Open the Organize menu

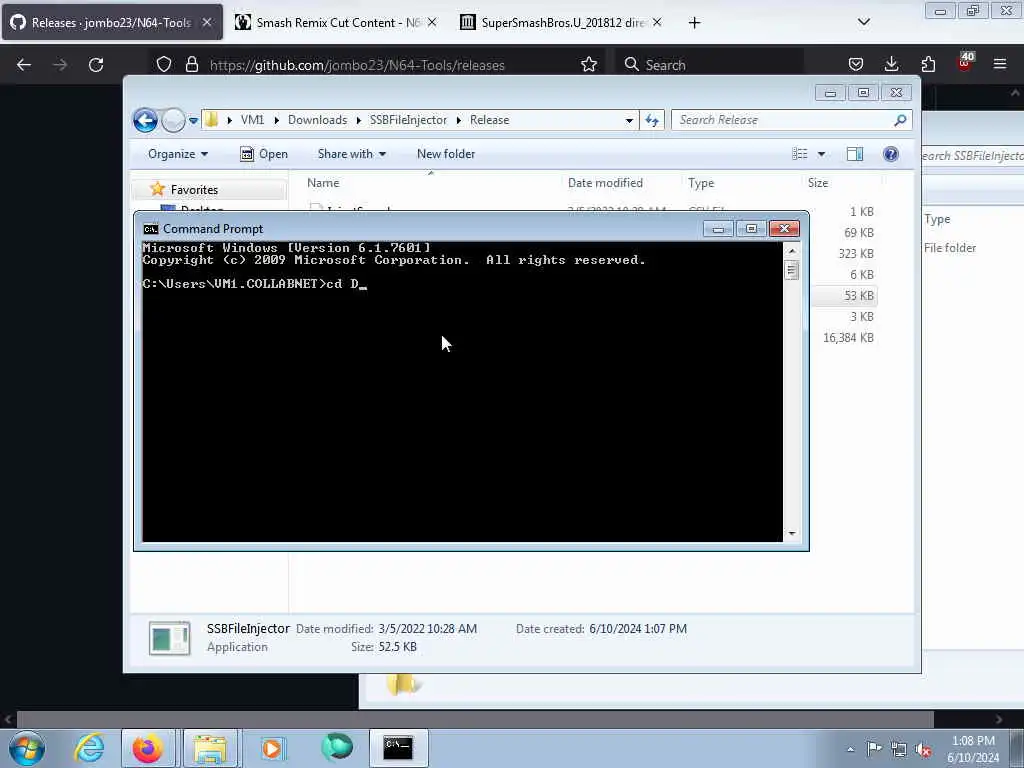click(178, 154)
